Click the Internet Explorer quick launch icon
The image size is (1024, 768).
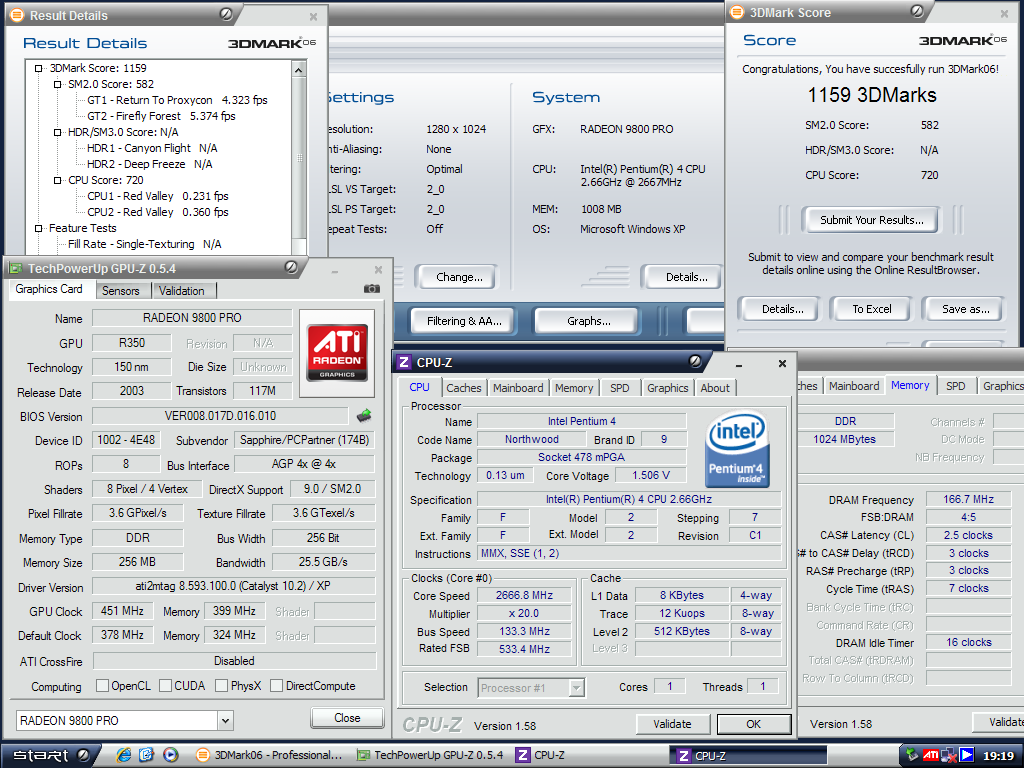pos(123,755)
